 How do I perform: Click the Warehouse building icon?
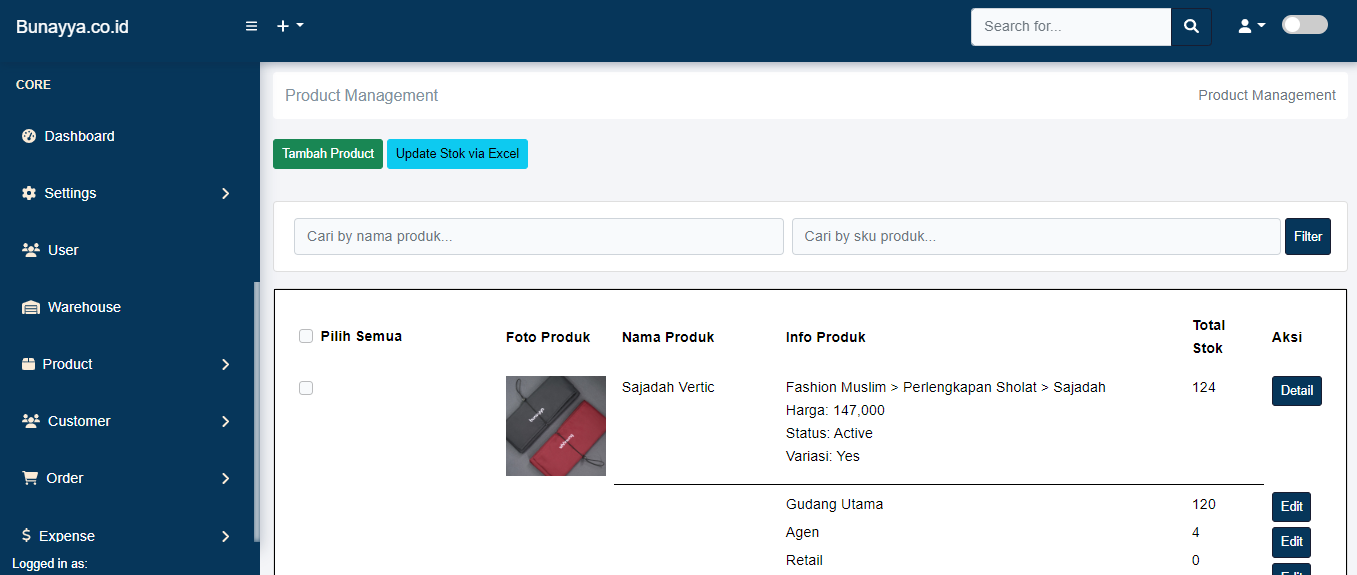click(31, 307)
